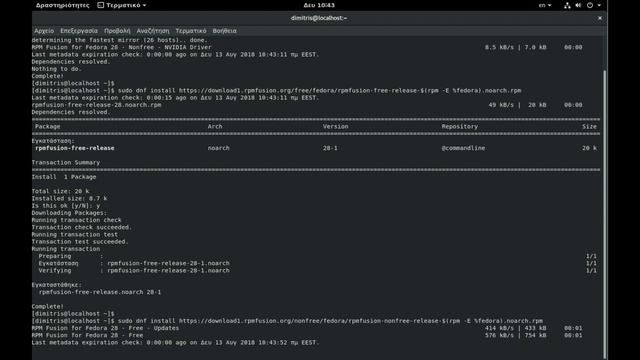Click the 'Is this ok [y/N]: y' line

click(66, 206)
